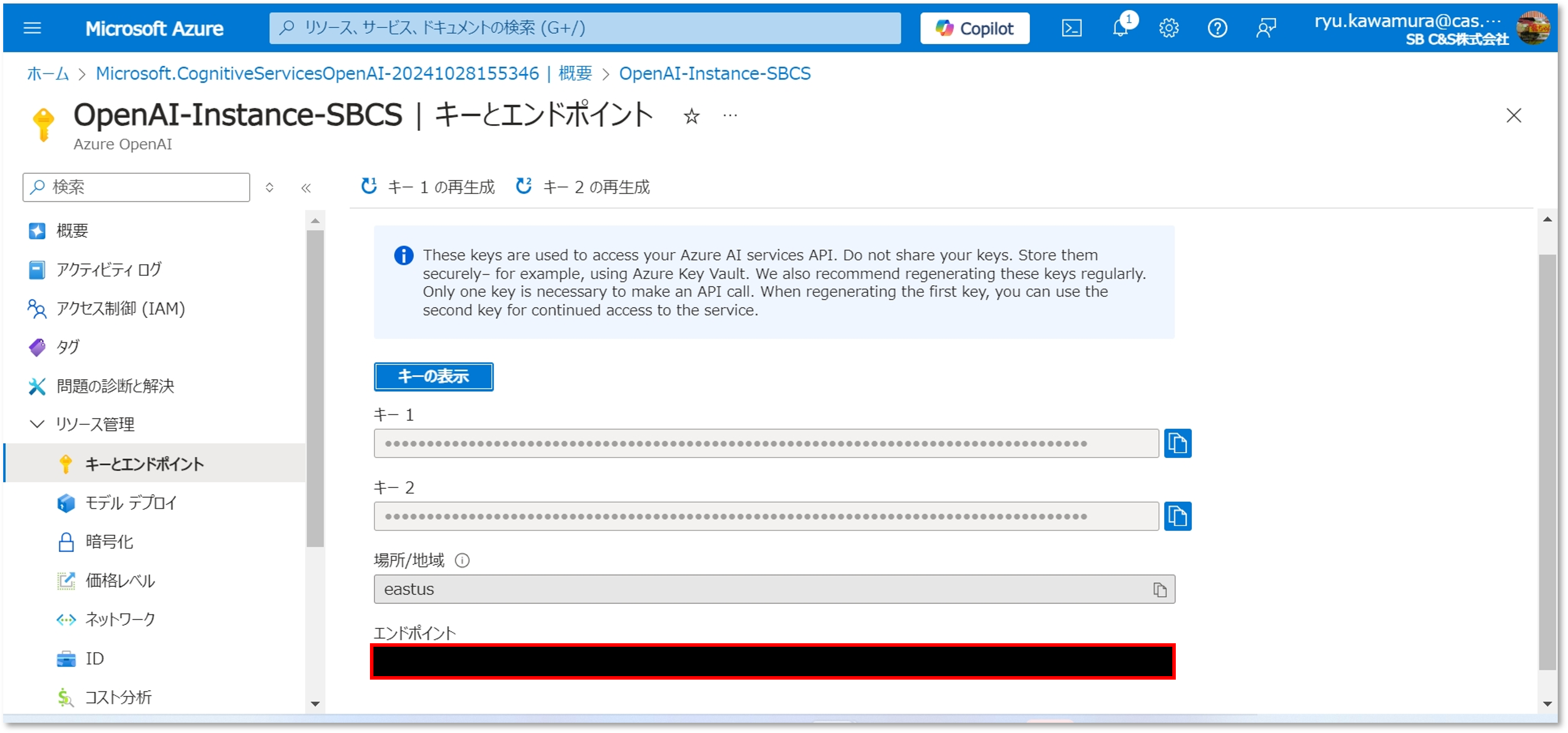Copy キー 2 to clipboard
The image size is (1568, 733).
tap(1177, 516)
